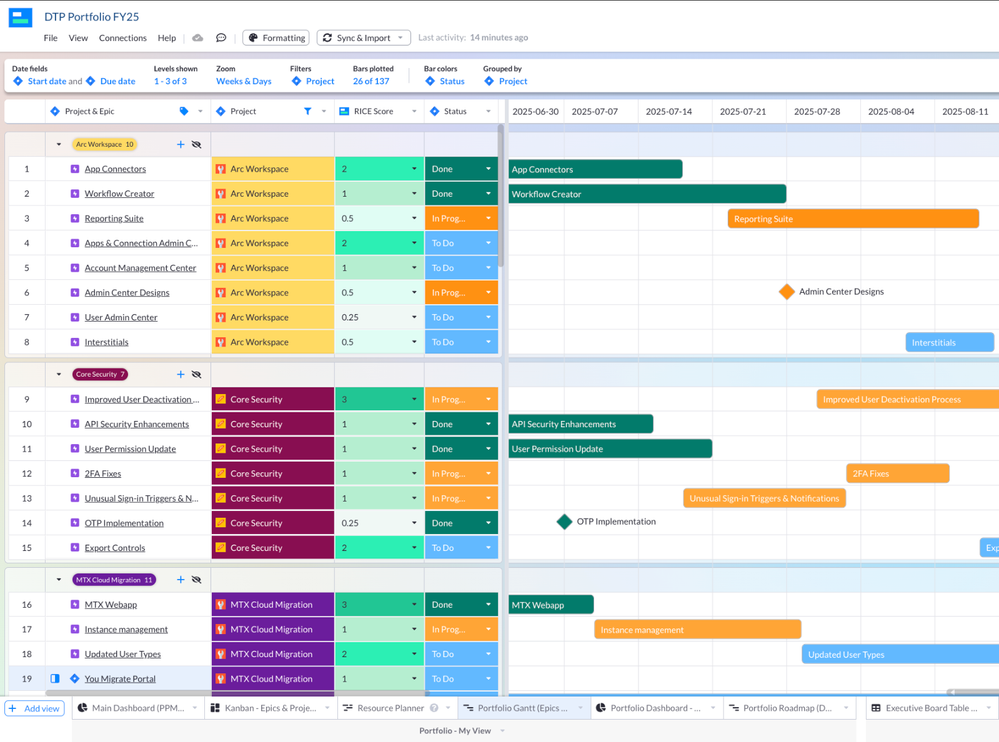The height and width of the screenshot is (742, 999).
Task: Open the File menu
Action: click(50, 38)
